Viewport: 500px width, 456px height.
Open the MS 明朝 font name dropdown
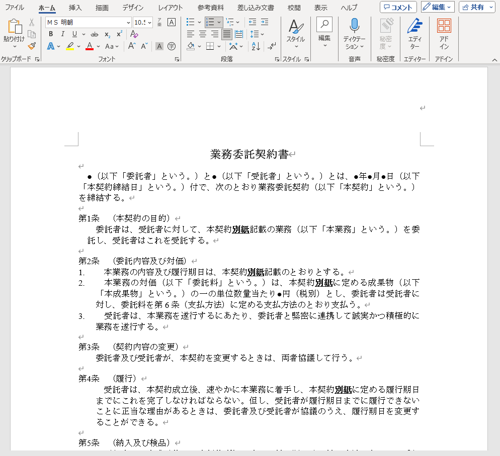pyautogui.click(x=88, y=22)
